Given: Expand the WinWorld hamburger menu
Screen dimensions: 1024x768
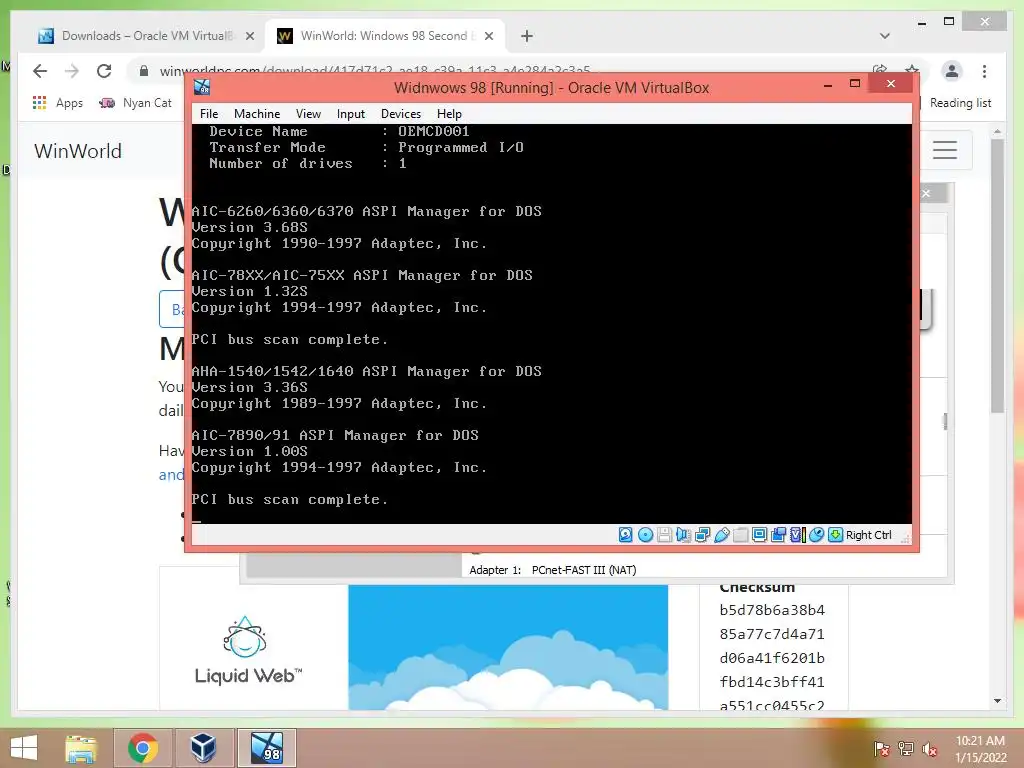Looking at the screenshot, I should click(x=945, y=150).
